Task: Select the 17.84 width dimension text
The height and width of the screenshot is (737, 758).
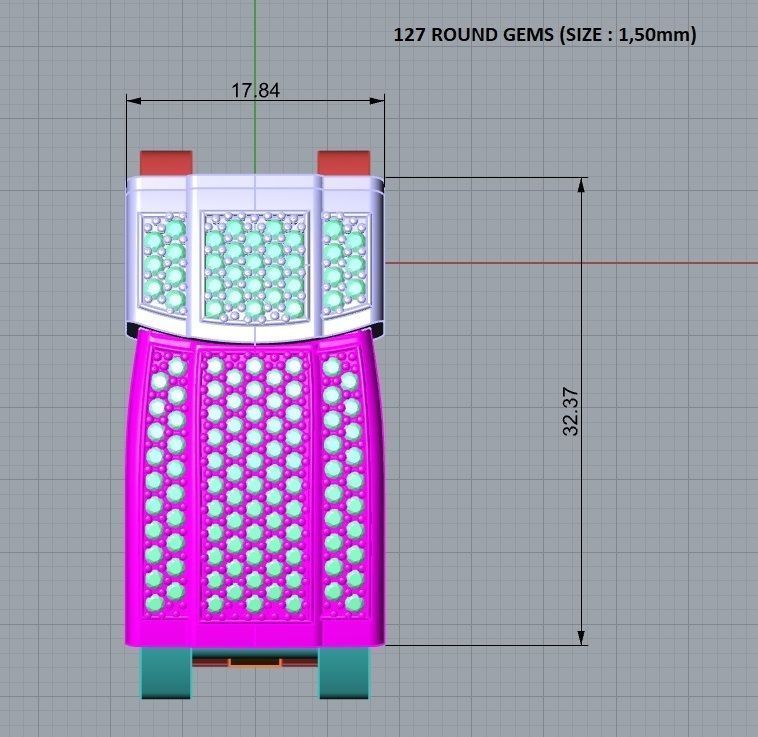Action: 255,90
